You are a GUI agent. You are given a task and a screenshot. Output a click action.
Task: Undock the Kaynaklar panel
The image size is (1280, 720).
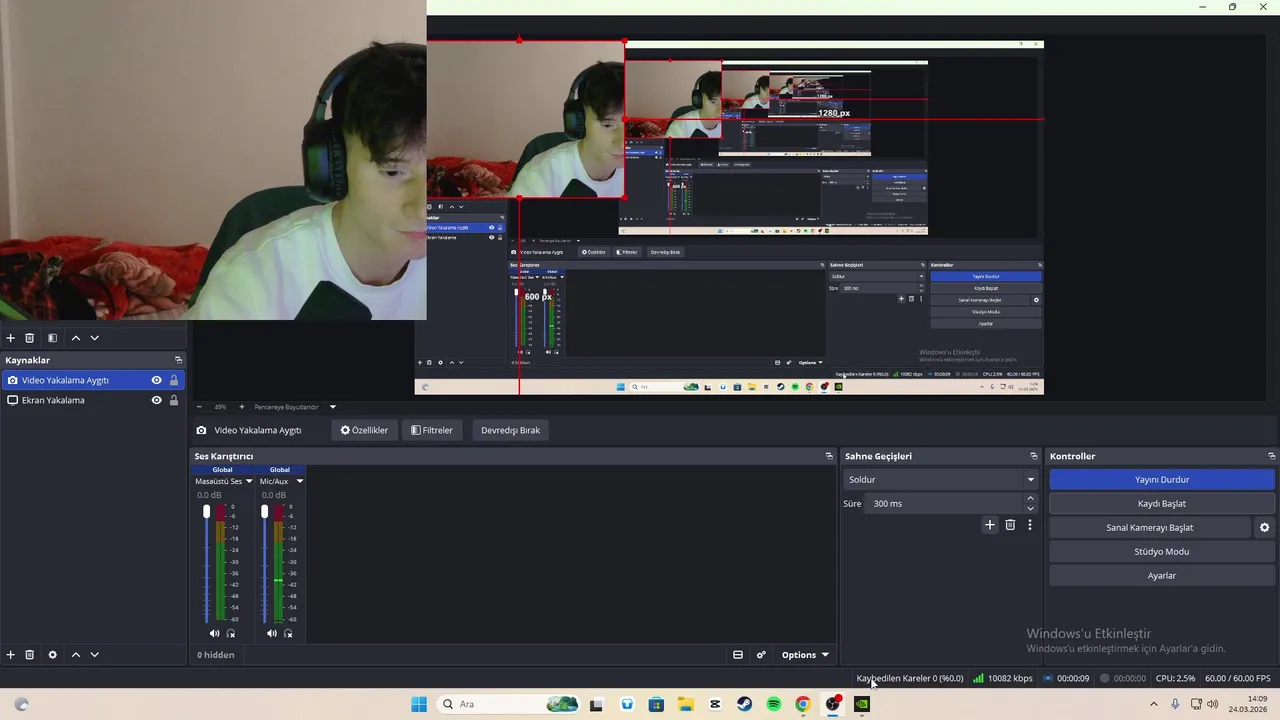pyautogui.click(x=179, y=360)
